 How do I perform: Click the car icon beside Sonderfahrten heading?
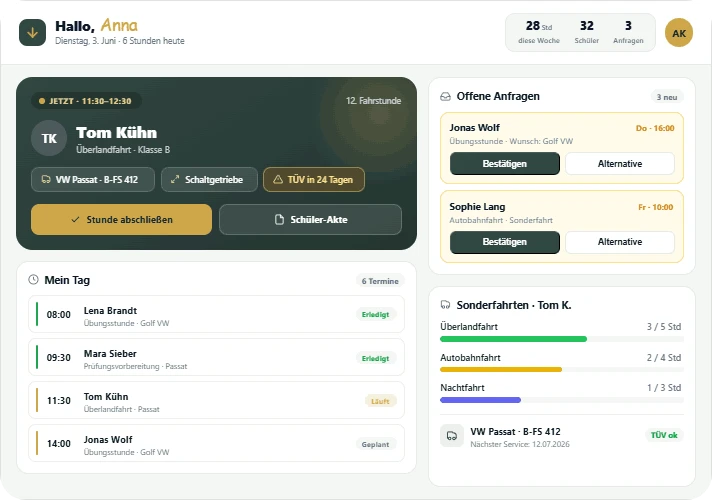click(x=445, y=305)
